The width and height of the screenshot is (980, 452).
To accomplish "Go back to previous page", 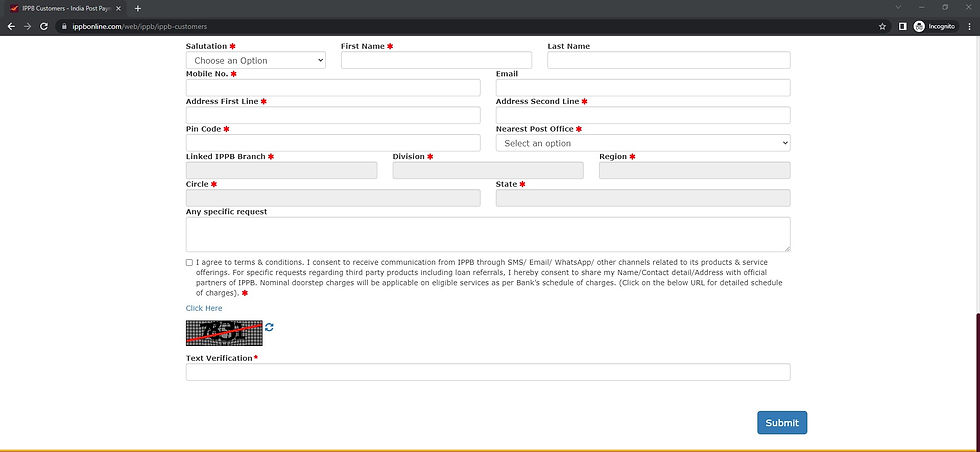I will pyautogui.click(x=11, y=26).
